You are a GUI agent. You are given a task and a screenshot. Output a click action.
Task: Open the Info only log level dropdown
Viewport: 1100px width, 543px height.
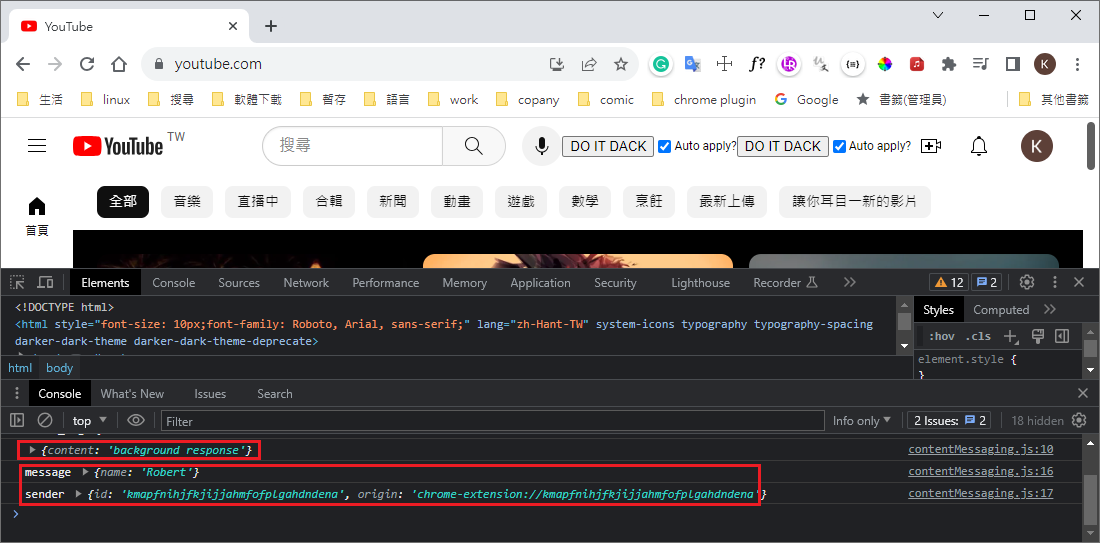point(861,421)
